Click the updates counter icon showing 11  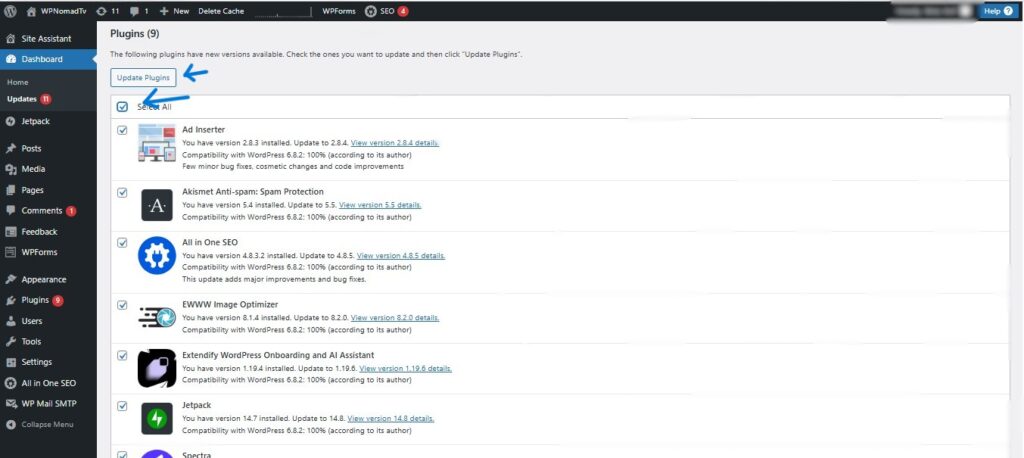[101, 11]
